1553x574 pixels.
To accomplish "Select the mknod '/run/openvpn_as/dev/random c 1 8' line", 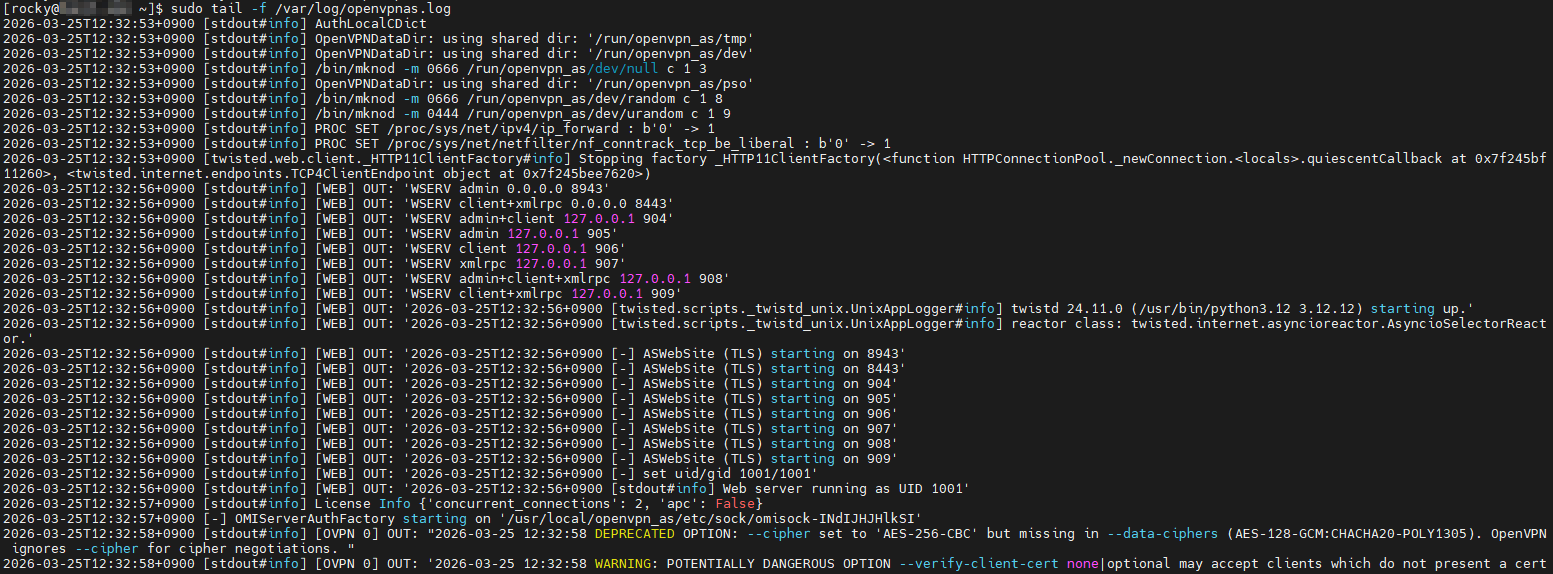I will pyautogui.click(x=363, y=98).
